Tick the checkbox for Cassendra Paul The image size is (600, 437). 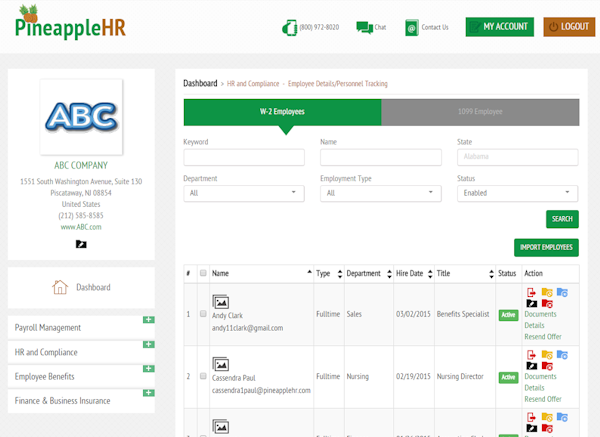[203, 376]
